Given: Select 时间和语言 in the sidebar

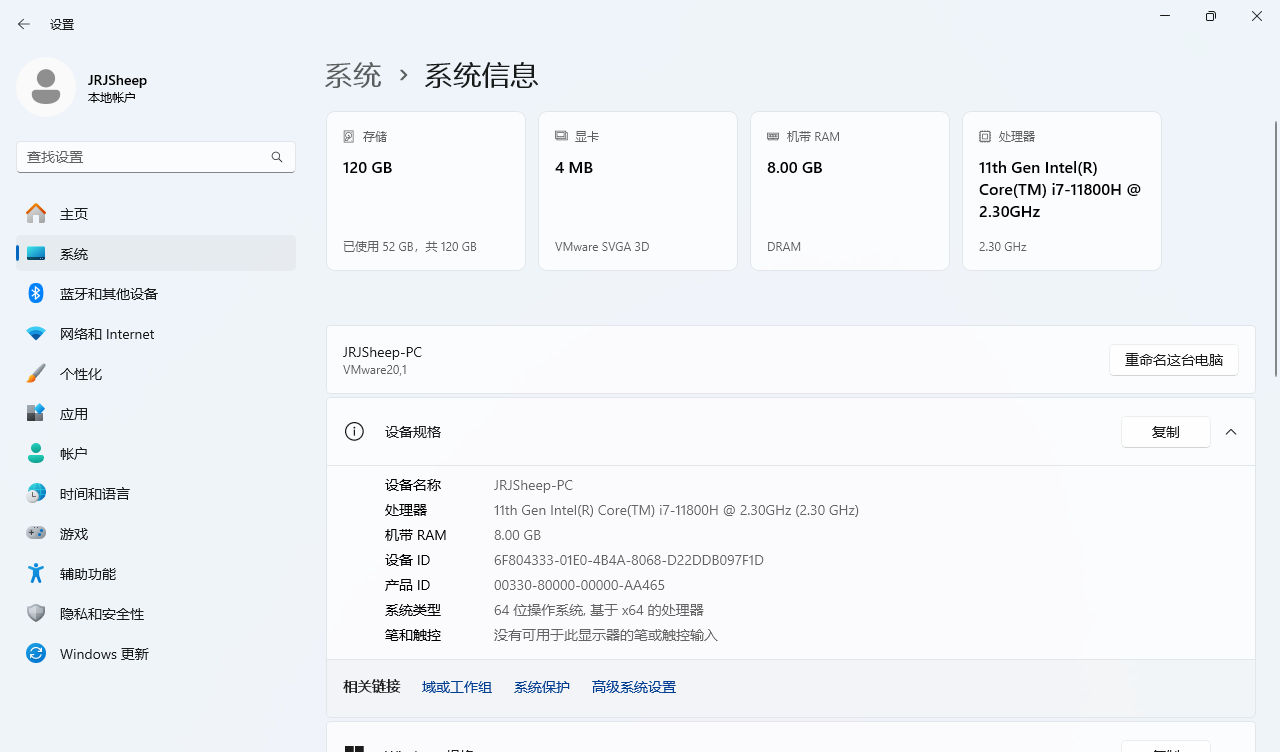Looking at the screenshot, I should click(x=94, y=494).
